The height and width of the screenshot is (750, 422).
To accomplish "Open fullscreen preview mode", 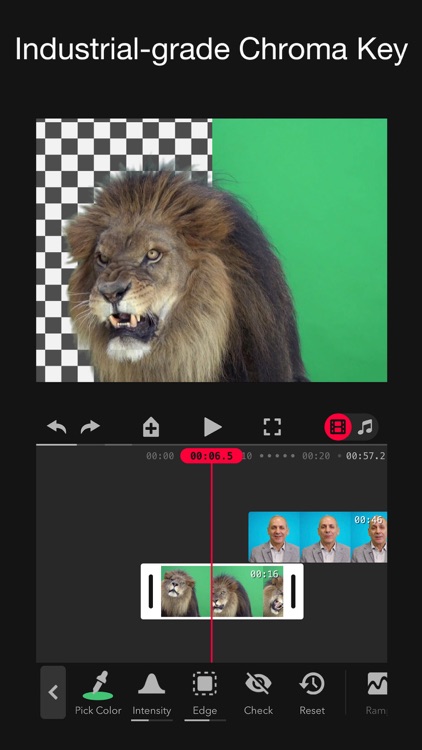I will [272, 427].
